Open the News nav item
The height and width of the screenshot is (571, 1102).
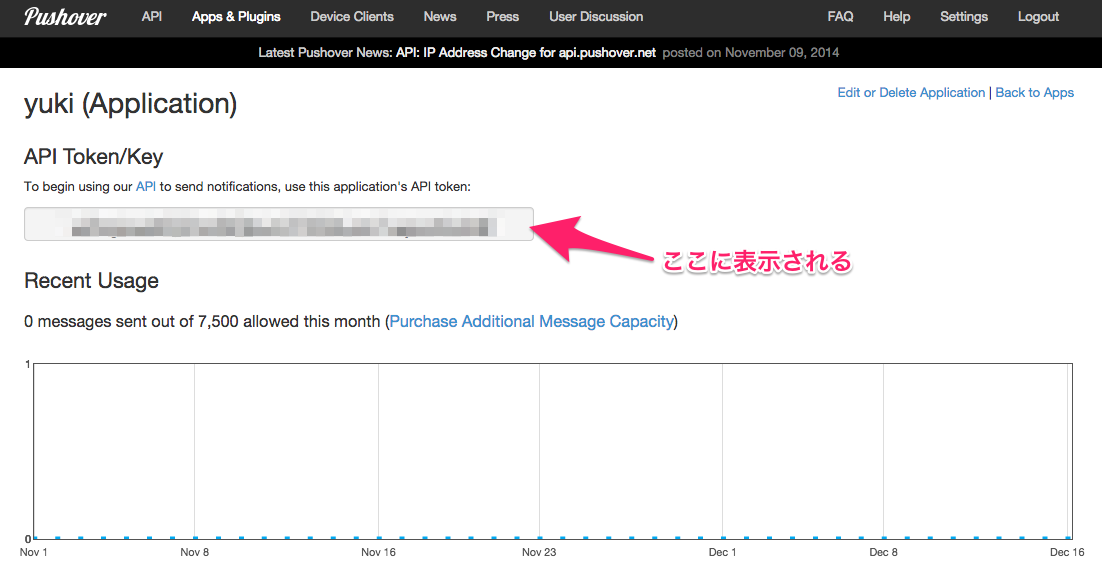coord(440,16)
